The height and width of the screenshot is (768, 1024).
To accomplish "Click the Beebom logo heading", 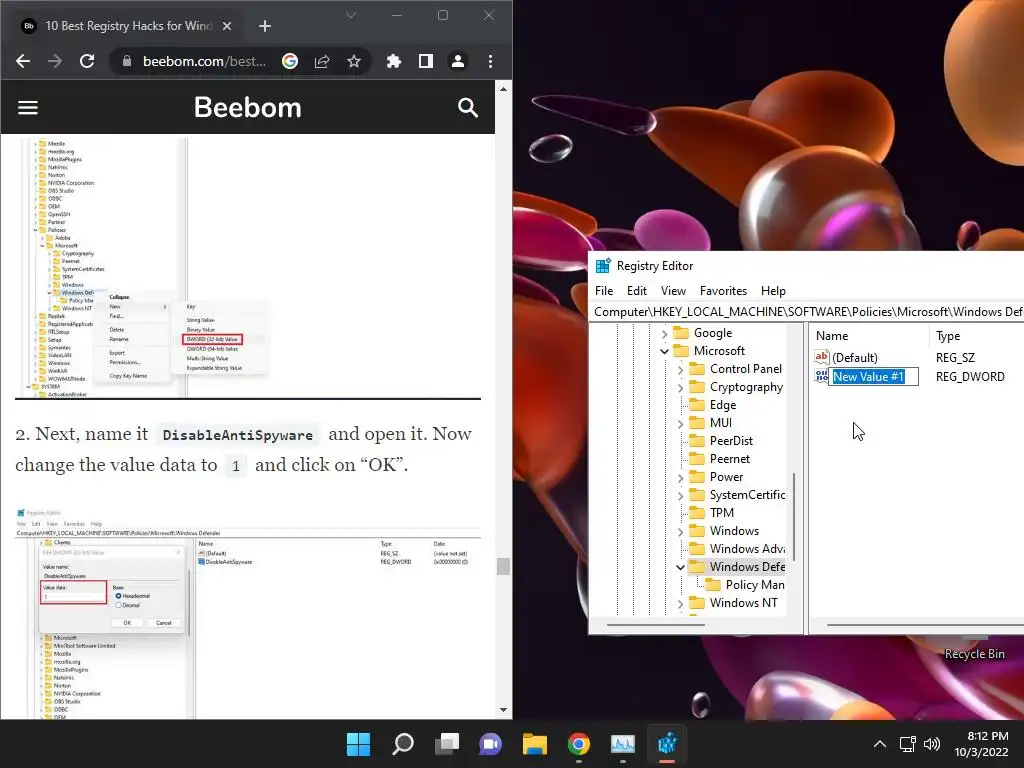I will pyautogui.click(x=248, y=108).
